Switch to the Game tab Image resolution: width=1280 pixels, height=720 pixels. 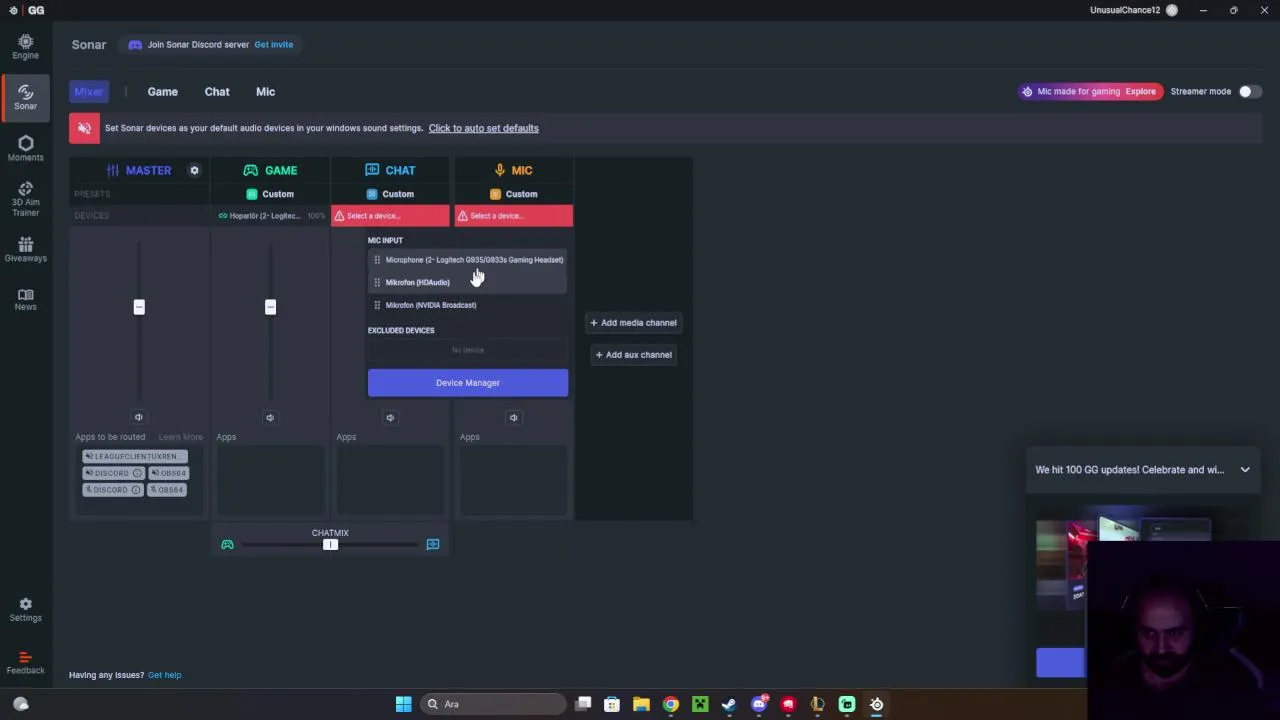coord(163,92)
